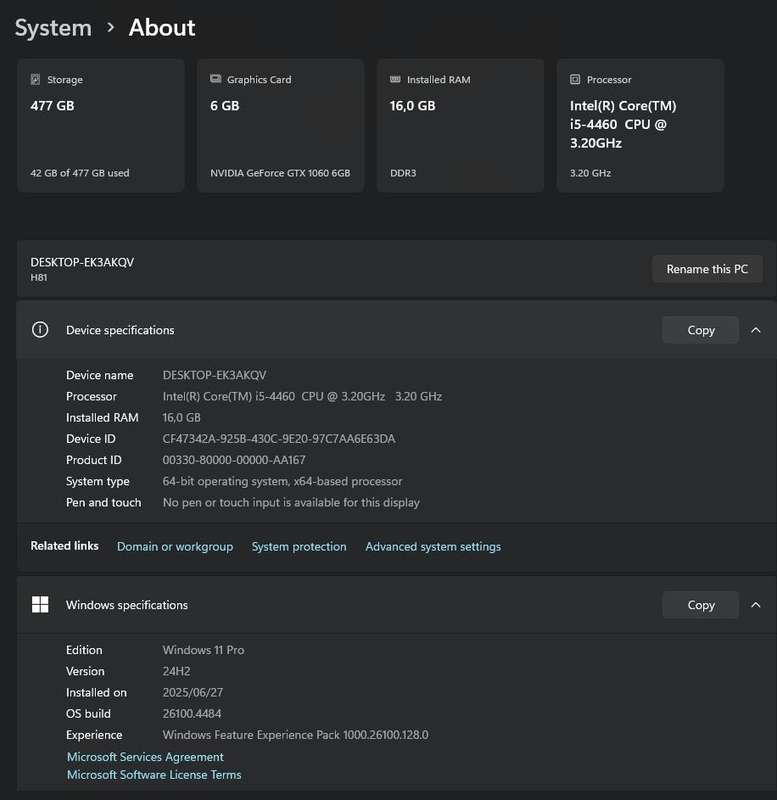Open the Graphics Card 6 GB card
The width and height of the screenshot is (777, 800).
click(281, 126)
